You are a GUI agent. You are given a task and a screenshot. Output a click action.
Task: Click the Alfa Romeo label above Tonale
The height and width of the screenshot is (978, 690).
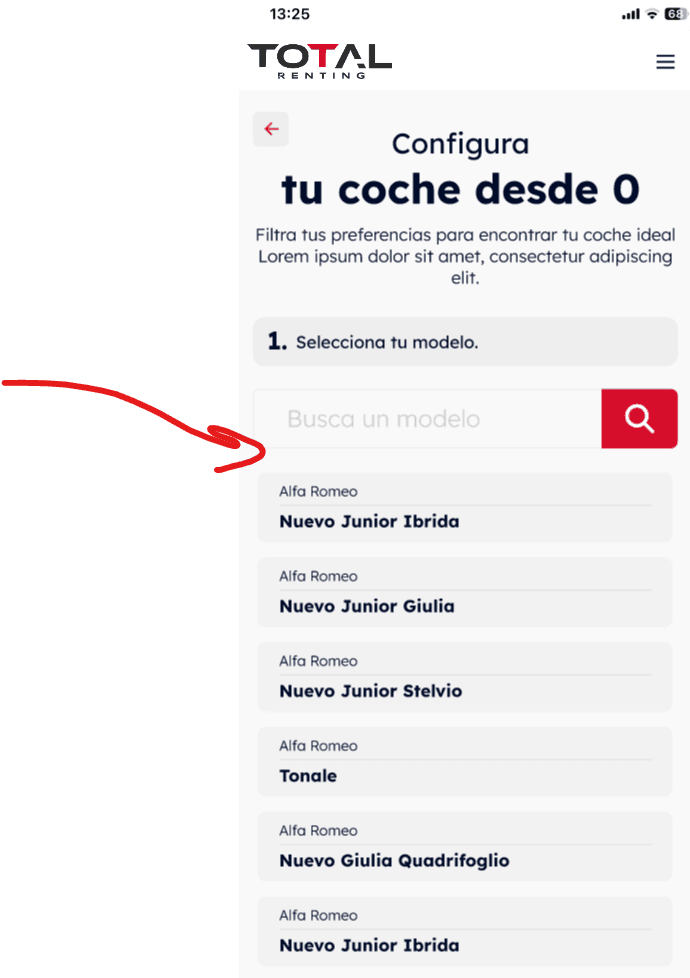(318, 746)
